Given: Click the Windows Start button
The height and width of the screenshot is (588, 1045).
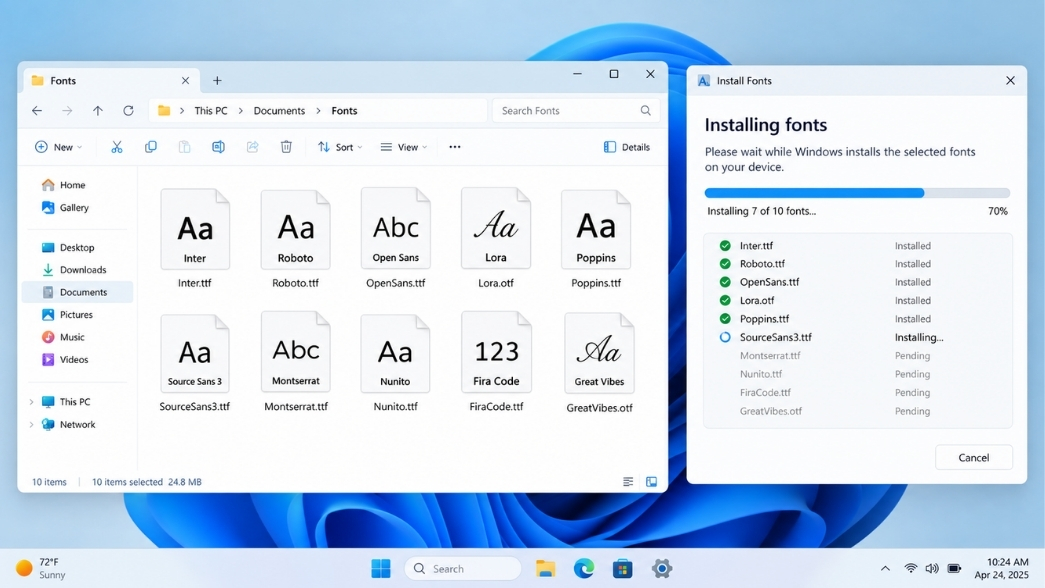Looking at the screenshot, I should tap(381, 569).
